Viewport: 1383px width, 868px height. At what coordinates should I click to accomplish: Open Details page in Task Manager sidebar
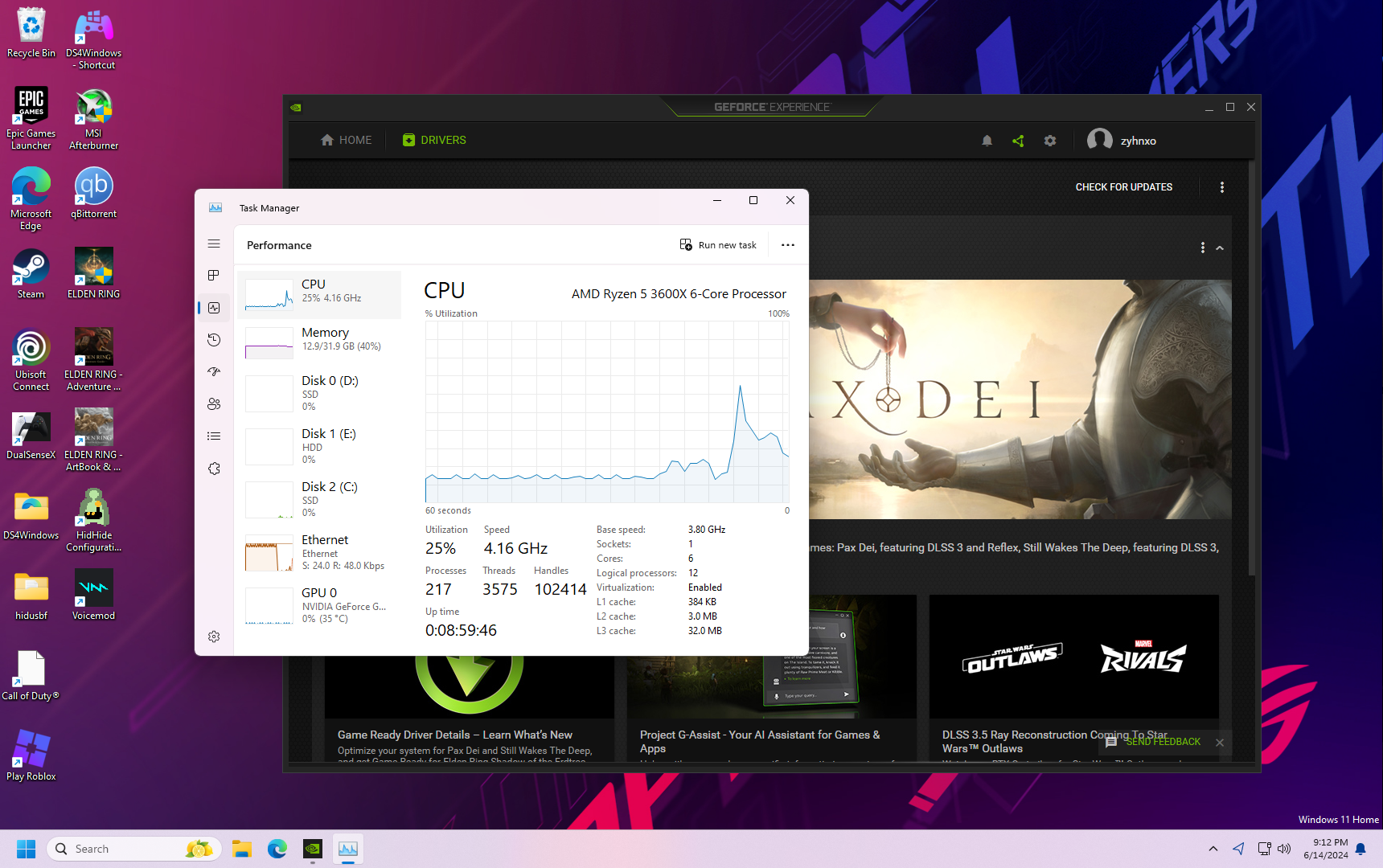coord(214,436)
